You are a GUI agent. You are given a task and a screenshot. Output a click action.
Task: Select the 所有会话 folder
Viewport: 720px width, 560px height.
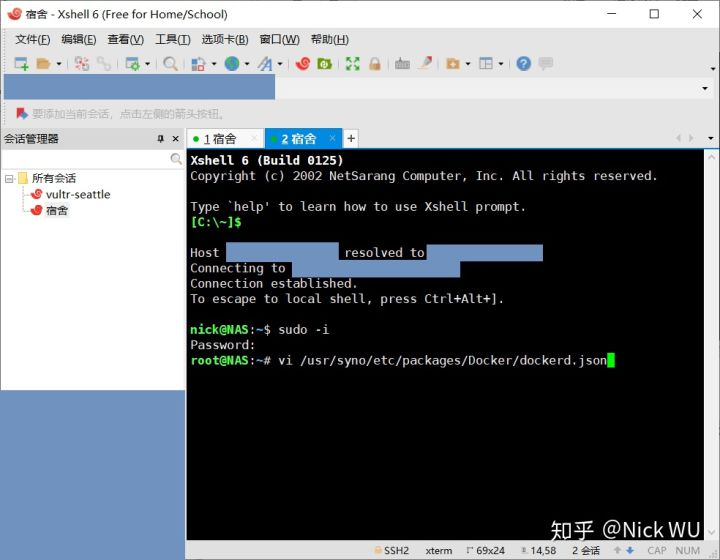pyautogui.click(x=53, y=179)
